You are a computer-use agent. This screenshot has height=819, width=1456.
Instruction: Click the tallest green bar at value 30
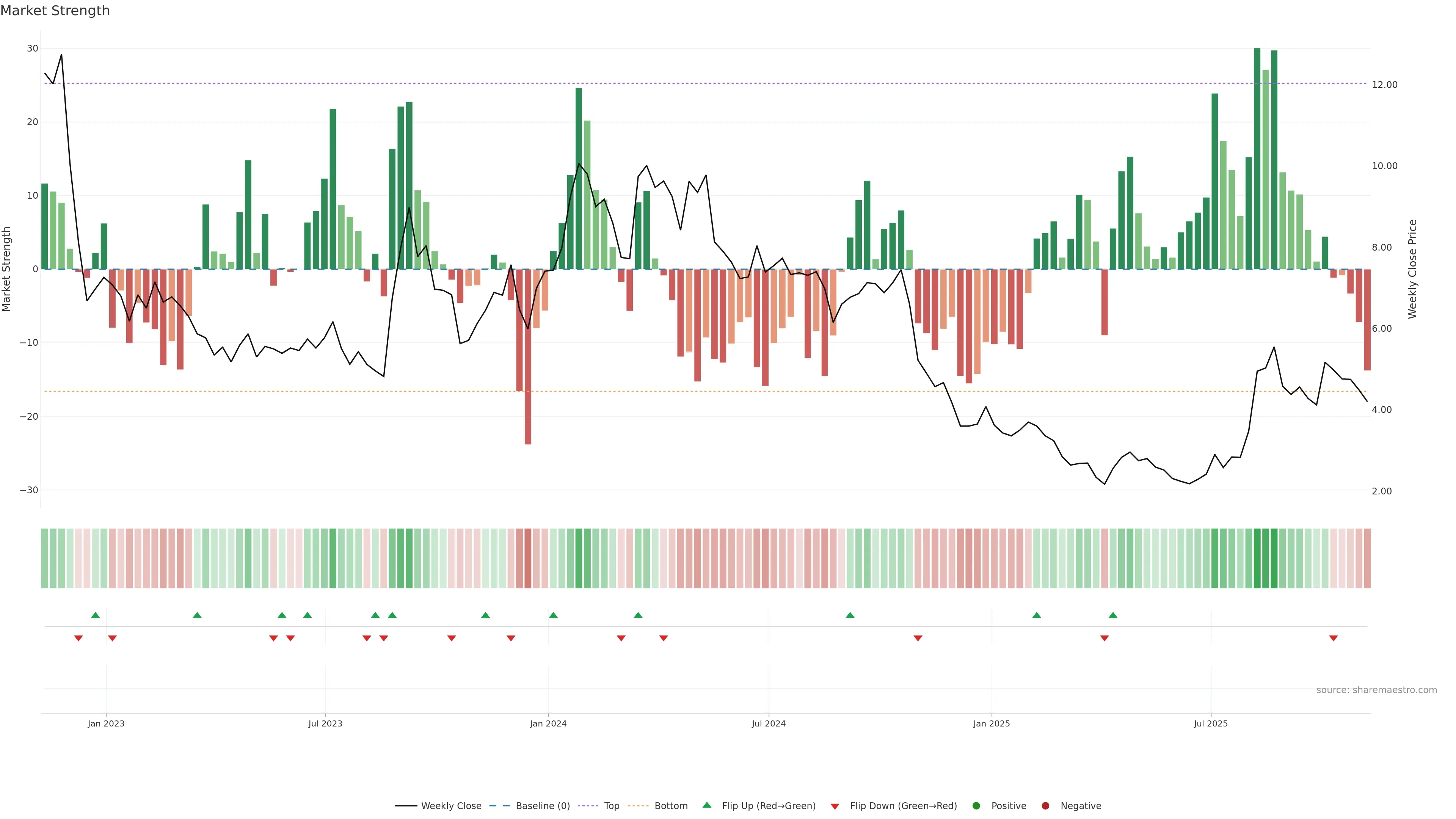point(1257,158)
